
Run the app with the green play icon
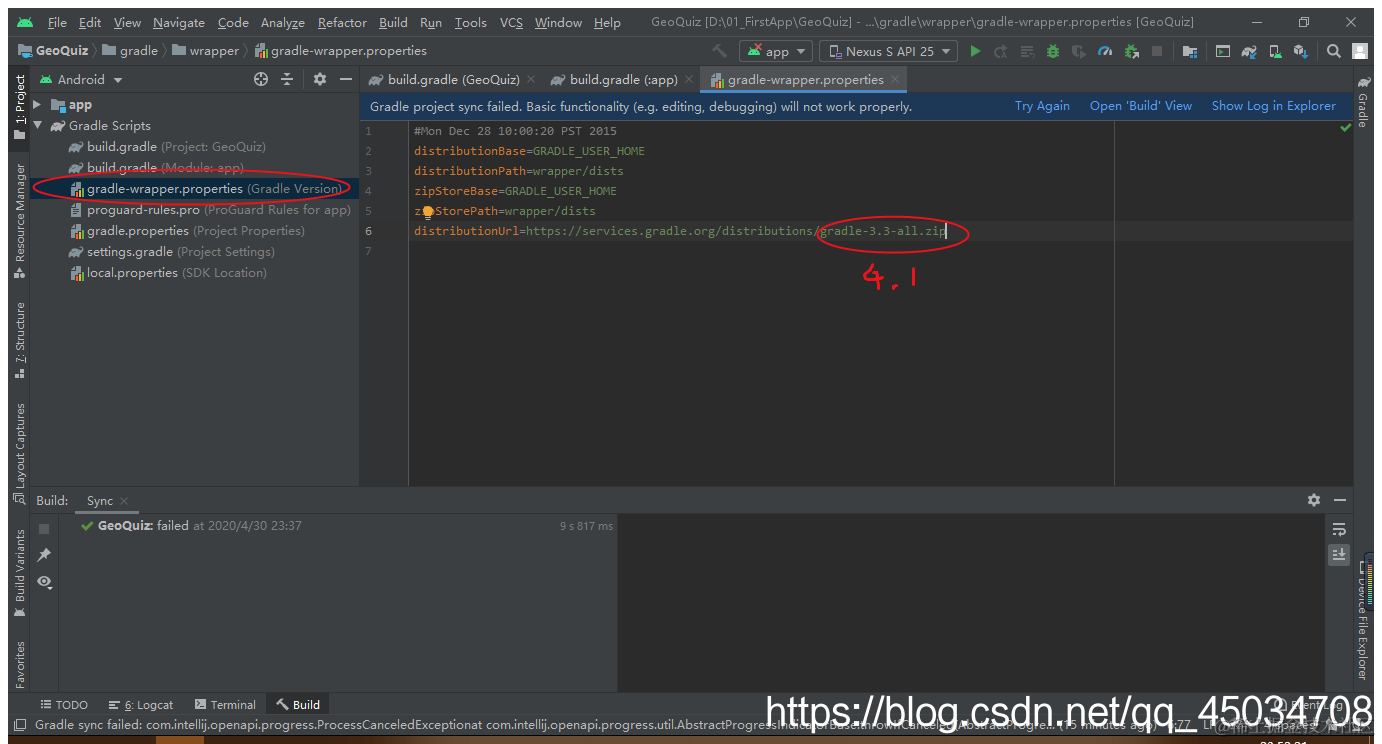pos(976,51)
